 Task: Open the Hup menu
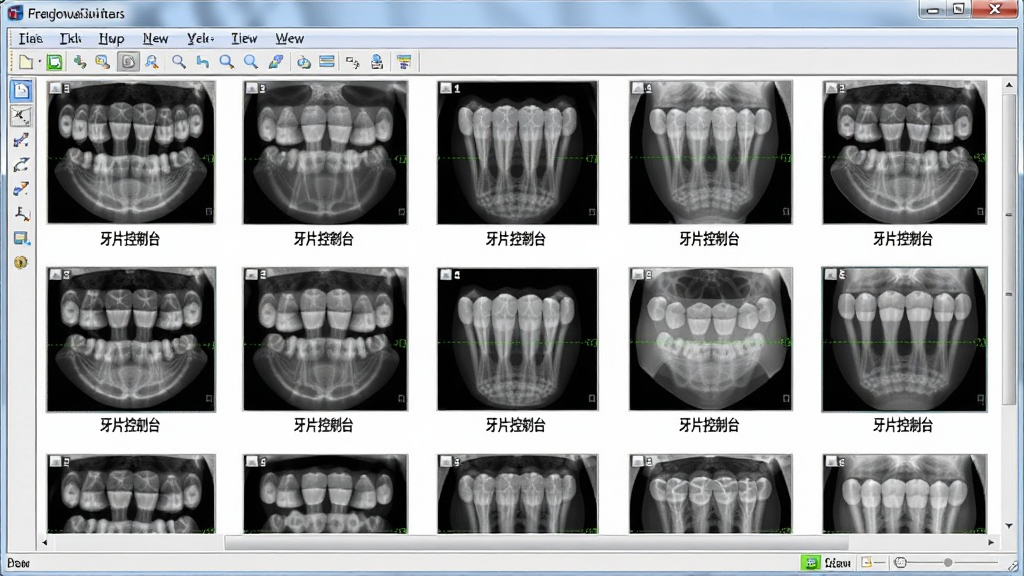[112, 39]
